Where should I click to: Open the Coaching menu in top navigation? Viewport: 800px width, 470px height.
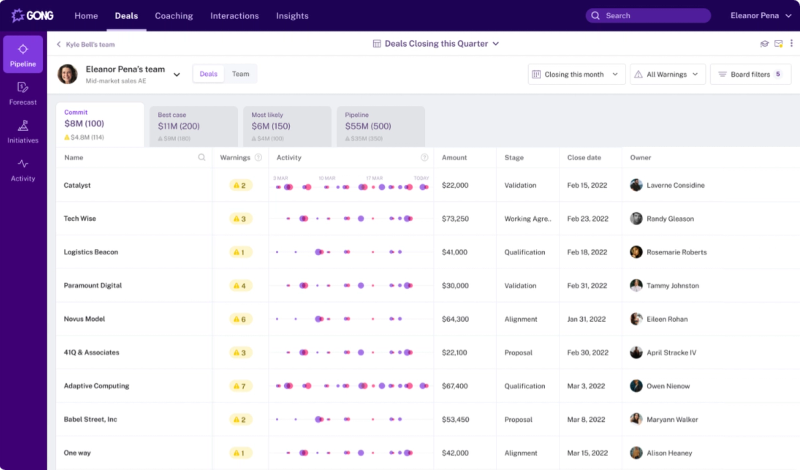[x=174, y=16]
